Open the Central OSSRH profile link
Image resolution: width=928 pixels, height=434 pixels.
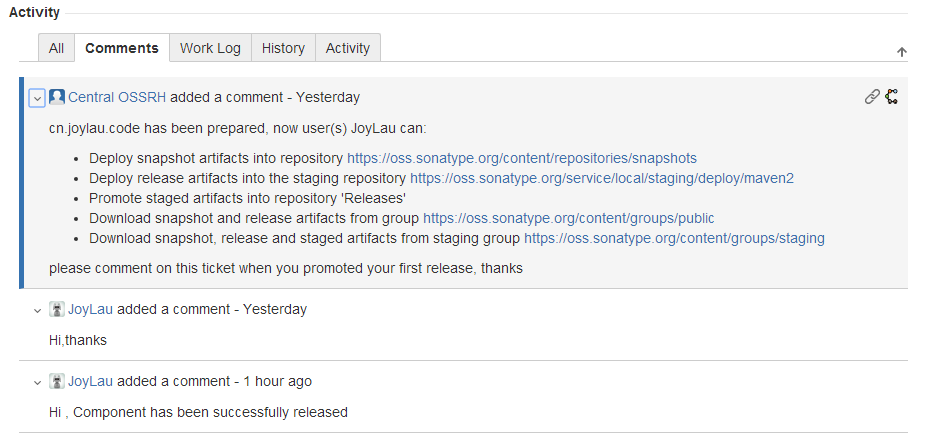point(117,97)
